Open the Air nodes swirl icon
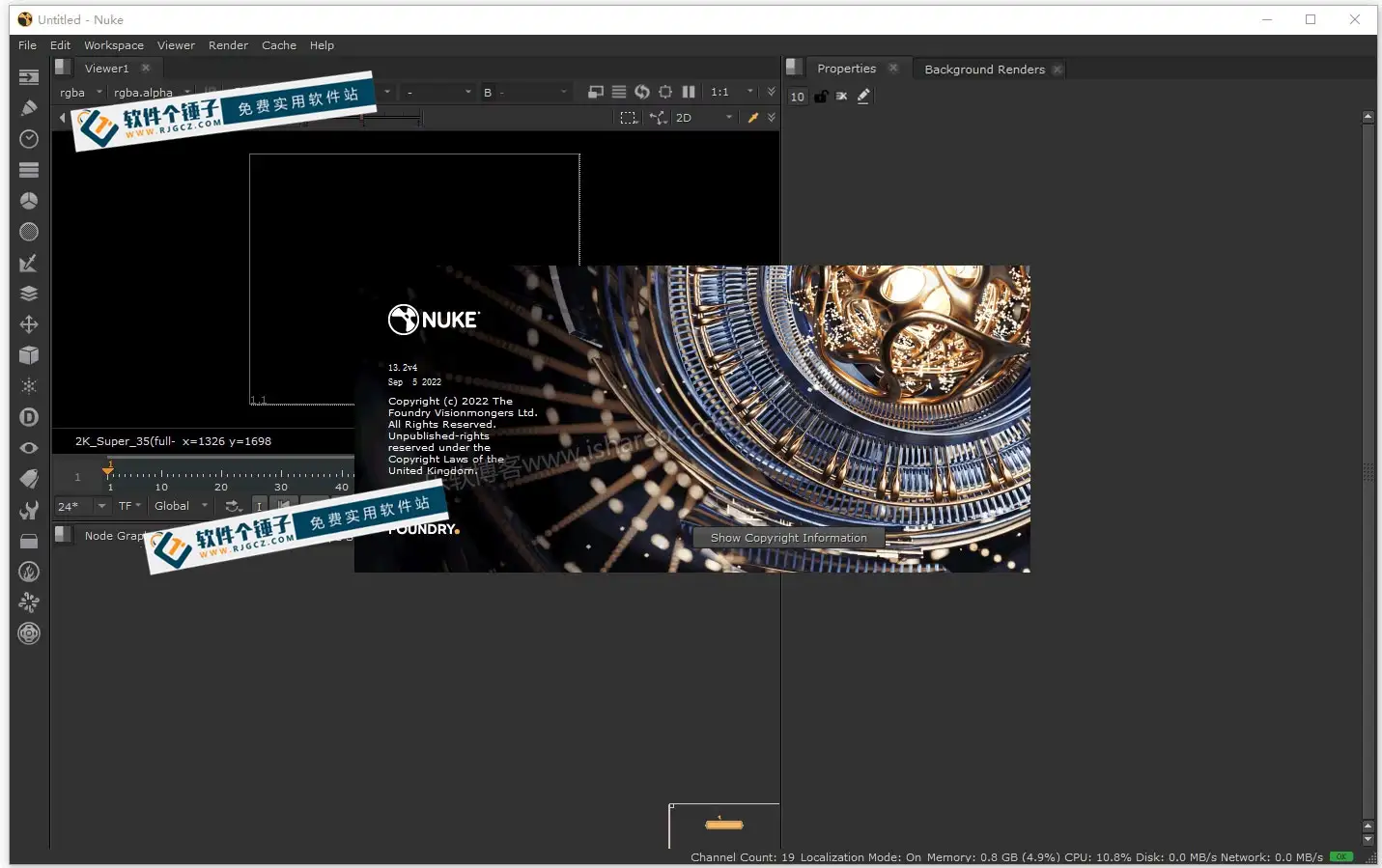 pos(29,602)
